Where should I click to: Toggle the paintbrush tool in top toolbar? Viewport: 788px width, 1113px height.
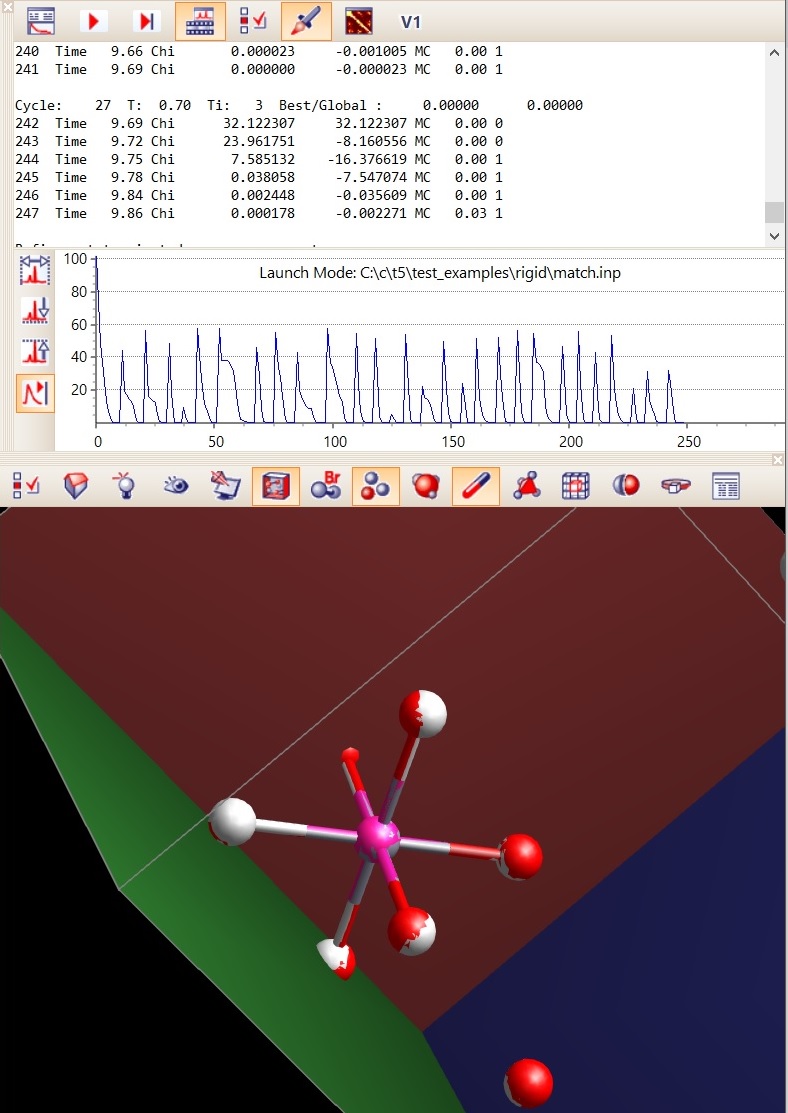306,21
